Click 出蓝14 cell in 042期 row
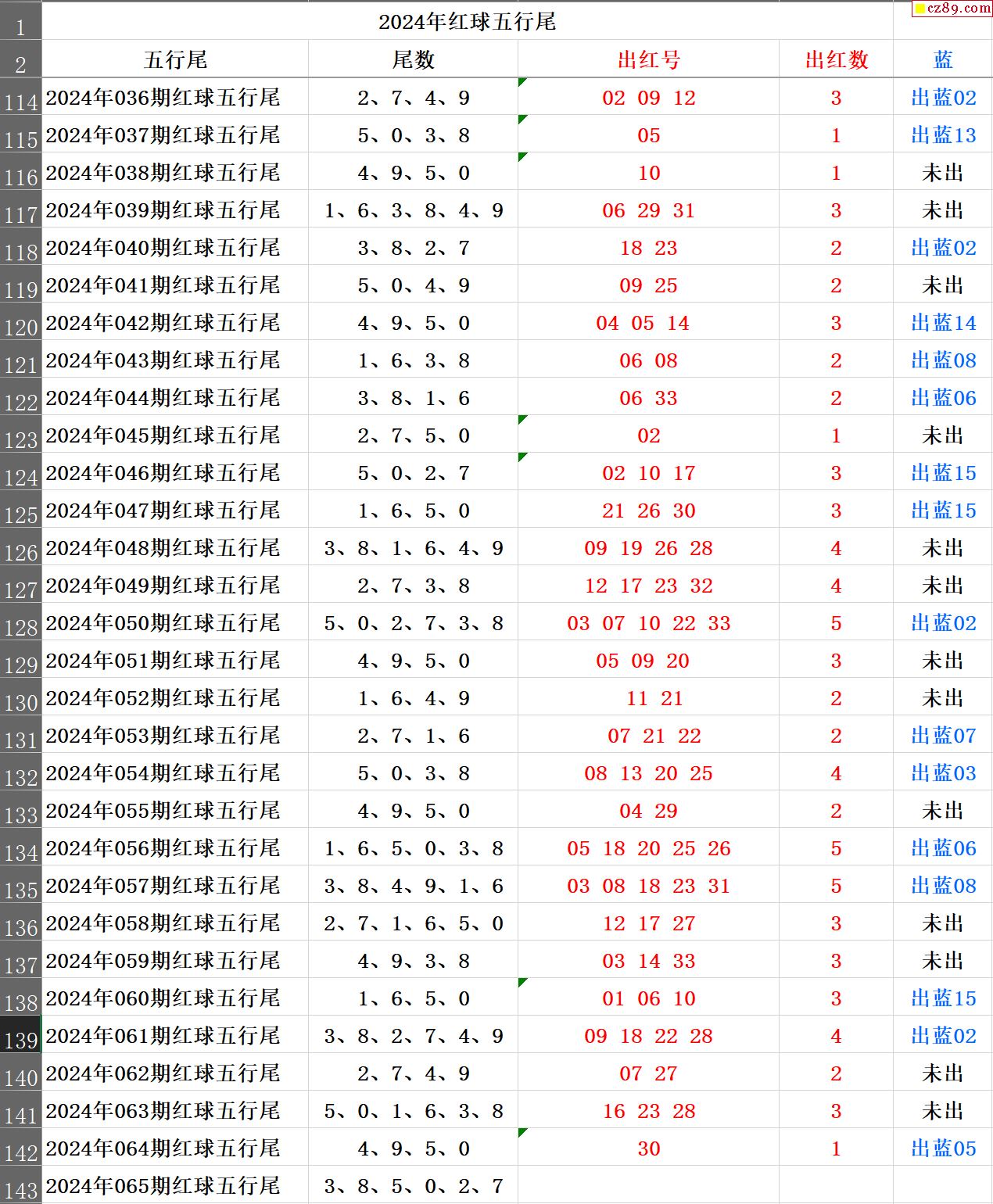This screenshot has width=993, height=1204. click(943, 322)
